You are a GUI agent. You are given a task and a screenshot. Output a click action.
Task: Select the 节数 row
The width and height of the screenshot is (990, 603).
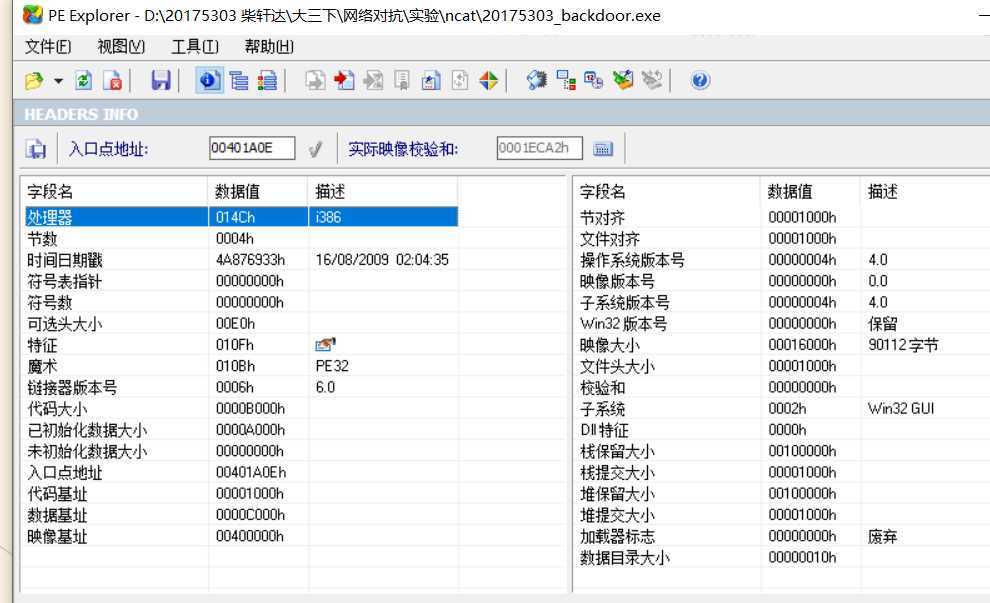click(x=241, y=239)
